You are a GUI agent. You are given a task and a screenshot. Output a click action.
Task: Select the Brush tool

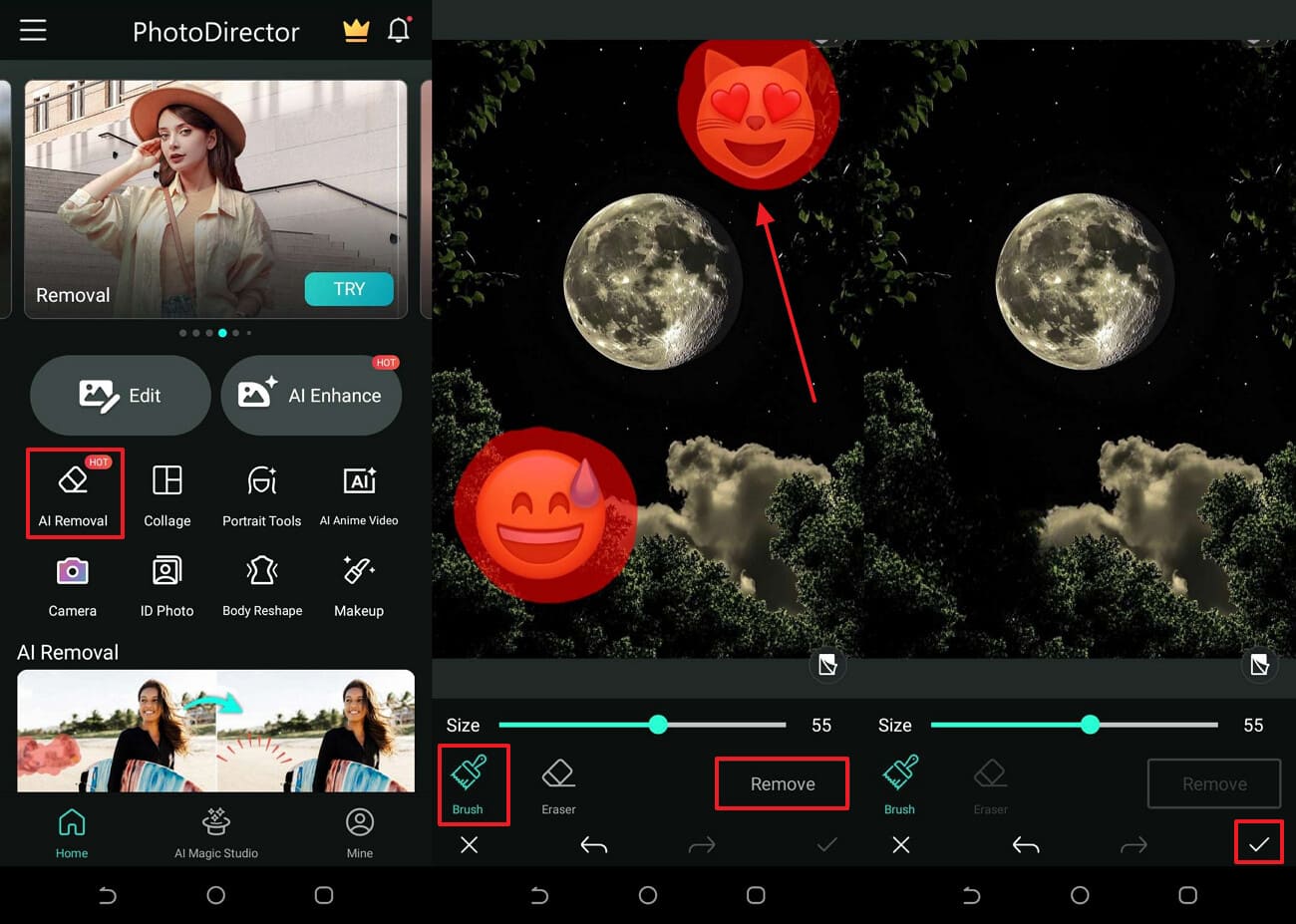pos(473,783)
